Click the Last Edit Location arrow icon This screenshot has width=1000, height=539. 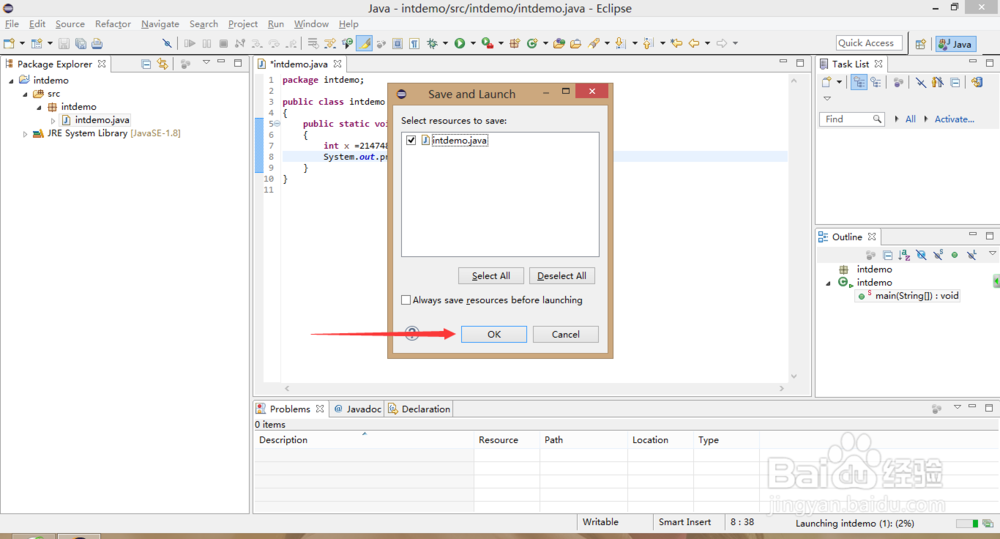coord(676,43)
